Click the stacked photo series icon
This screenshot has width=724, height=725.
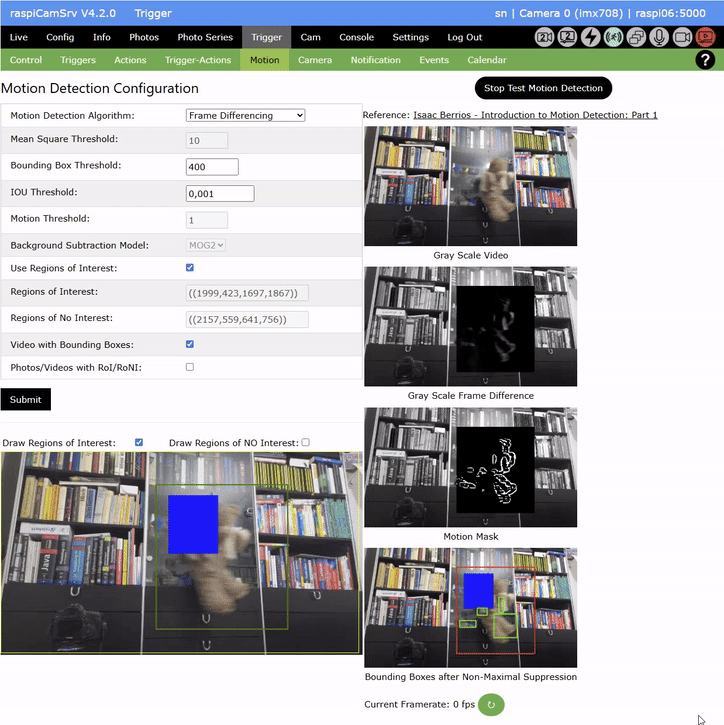coord(636,37)
